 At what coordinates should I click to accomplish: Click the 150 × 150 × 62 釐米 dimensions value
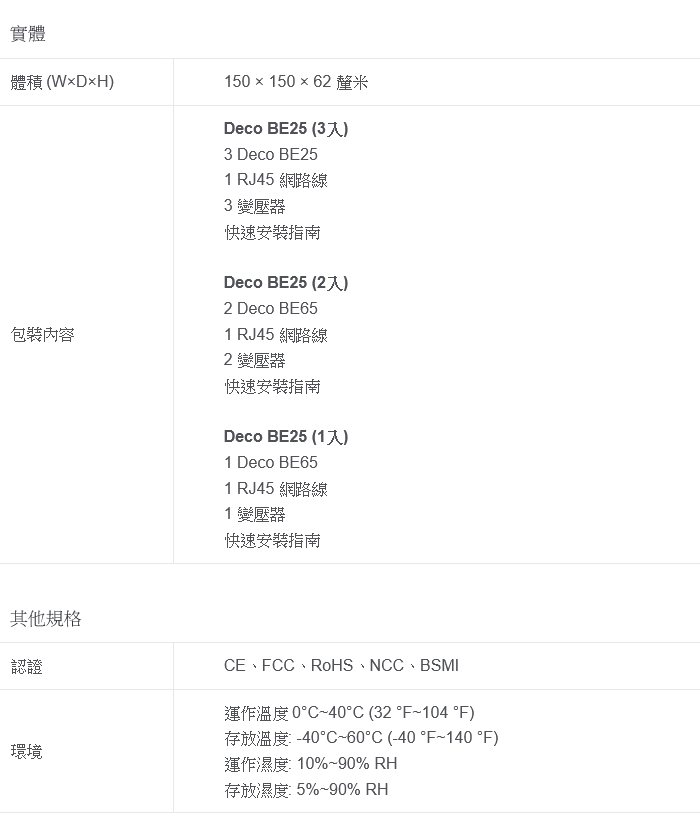coord(296,82)
